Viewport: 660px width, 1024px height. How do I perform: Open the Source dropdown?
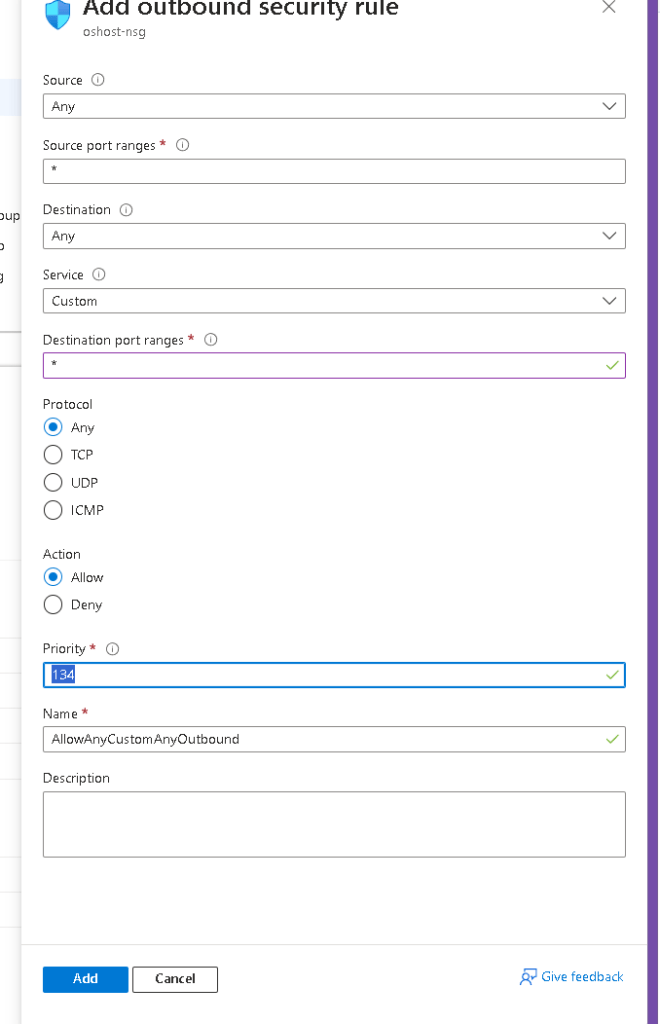tap(334, 106)
